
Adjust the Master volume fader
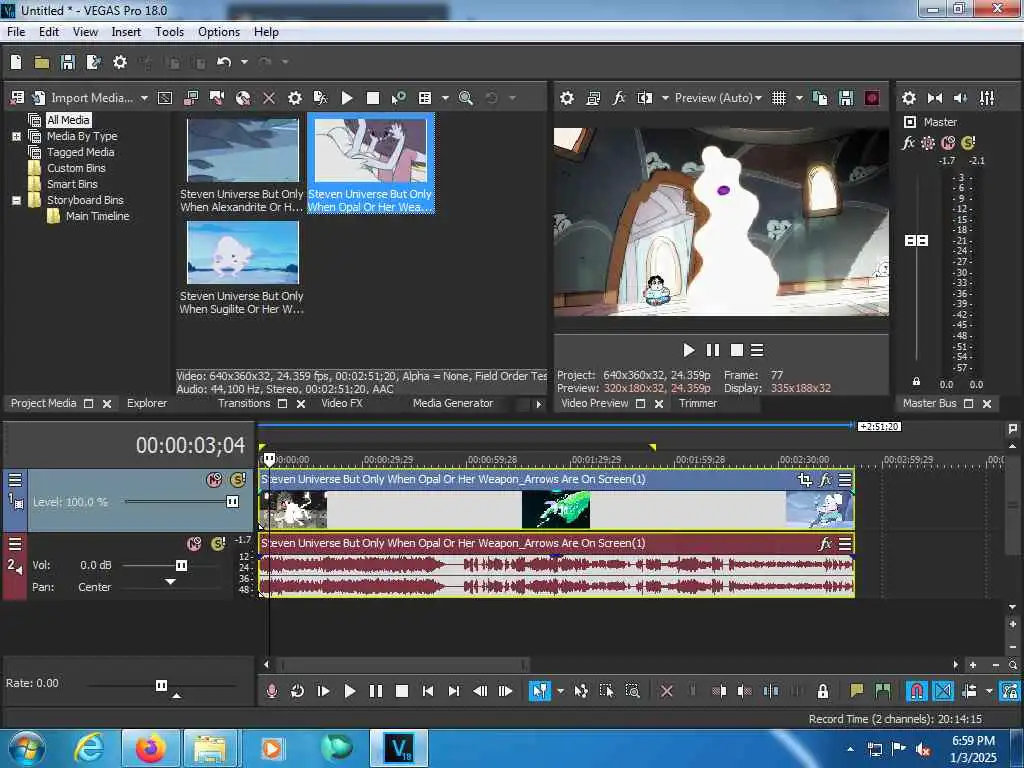pos(916,241)
